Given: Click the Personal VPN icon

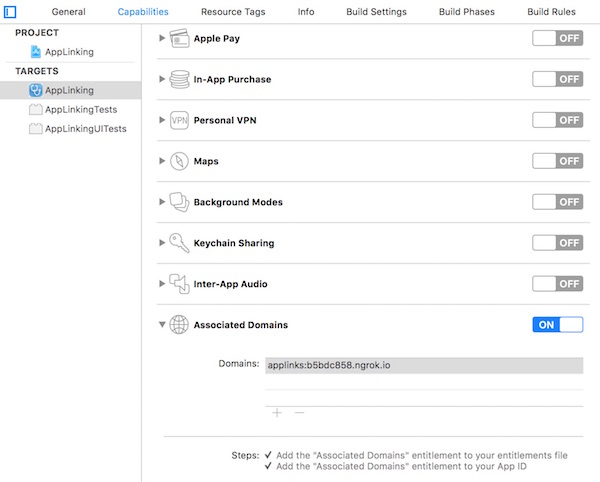Looking at the screenshot, I should [179, 120].
